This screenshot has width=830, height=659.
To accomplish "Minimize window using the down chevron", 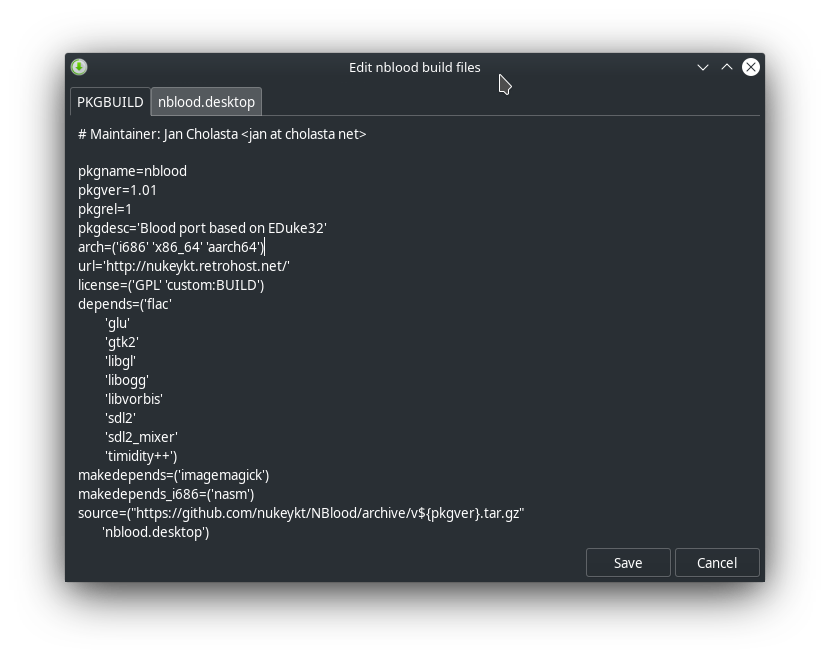I will (702, 67).
